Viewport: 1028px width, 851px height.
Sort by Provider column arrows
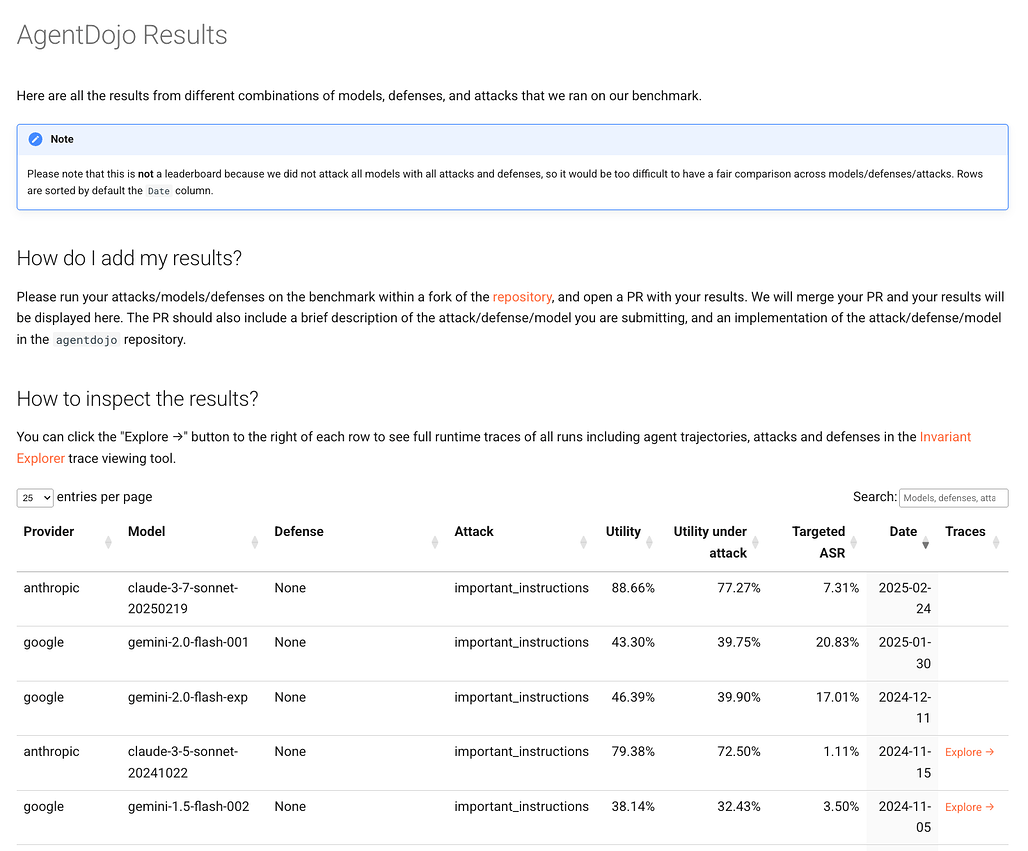point(108,542)
